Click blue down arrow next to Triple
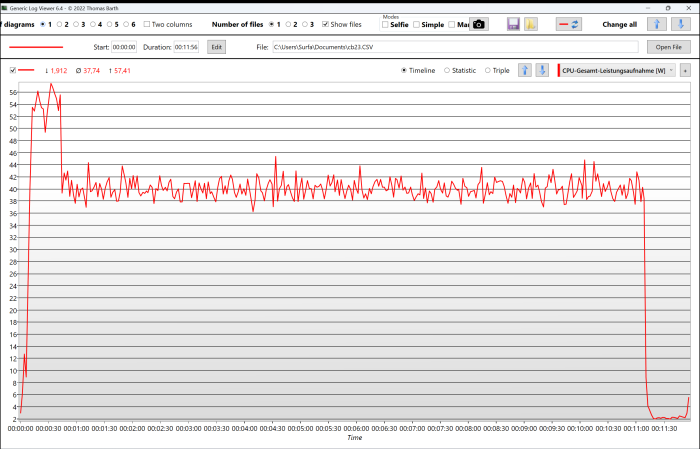The width and height of the screenshot is (700, 449). [x=542, y=70]
